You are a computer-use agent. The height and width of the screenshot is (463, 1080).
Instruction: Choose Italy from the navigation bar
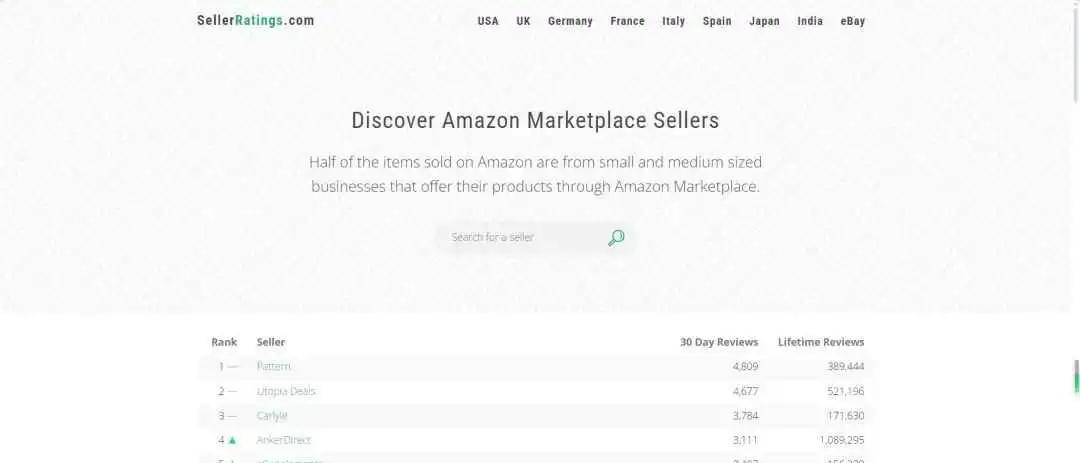point(674,21)
